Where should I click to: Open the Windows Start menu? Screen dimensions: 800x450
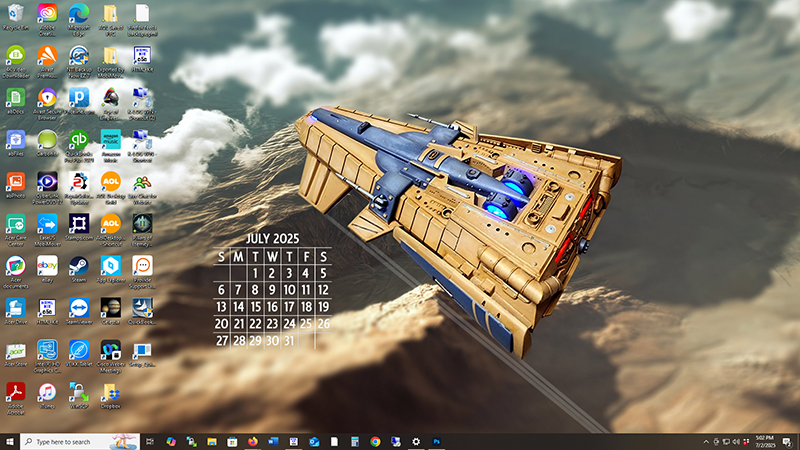[10, 442]
